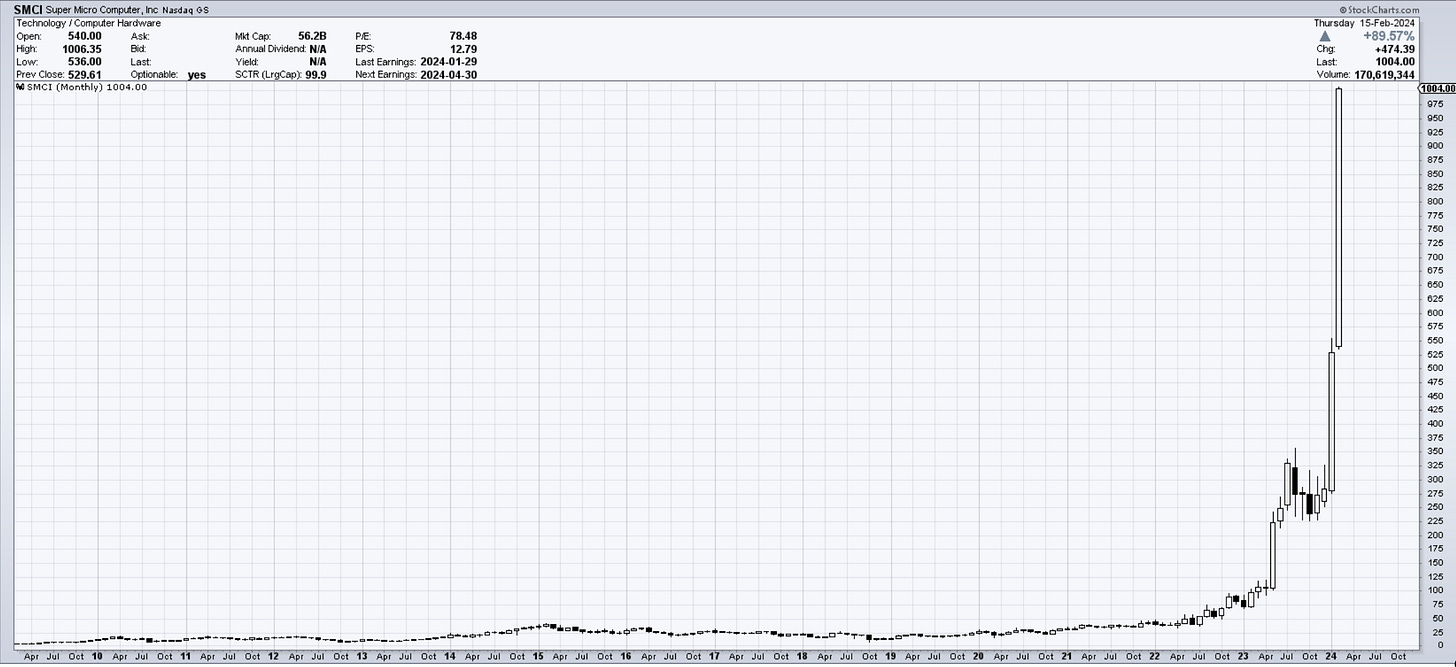The image size is (1456, 667).
Task: Click the Next Earnings date 2024-04-30
Action: (x=448, y=75)
